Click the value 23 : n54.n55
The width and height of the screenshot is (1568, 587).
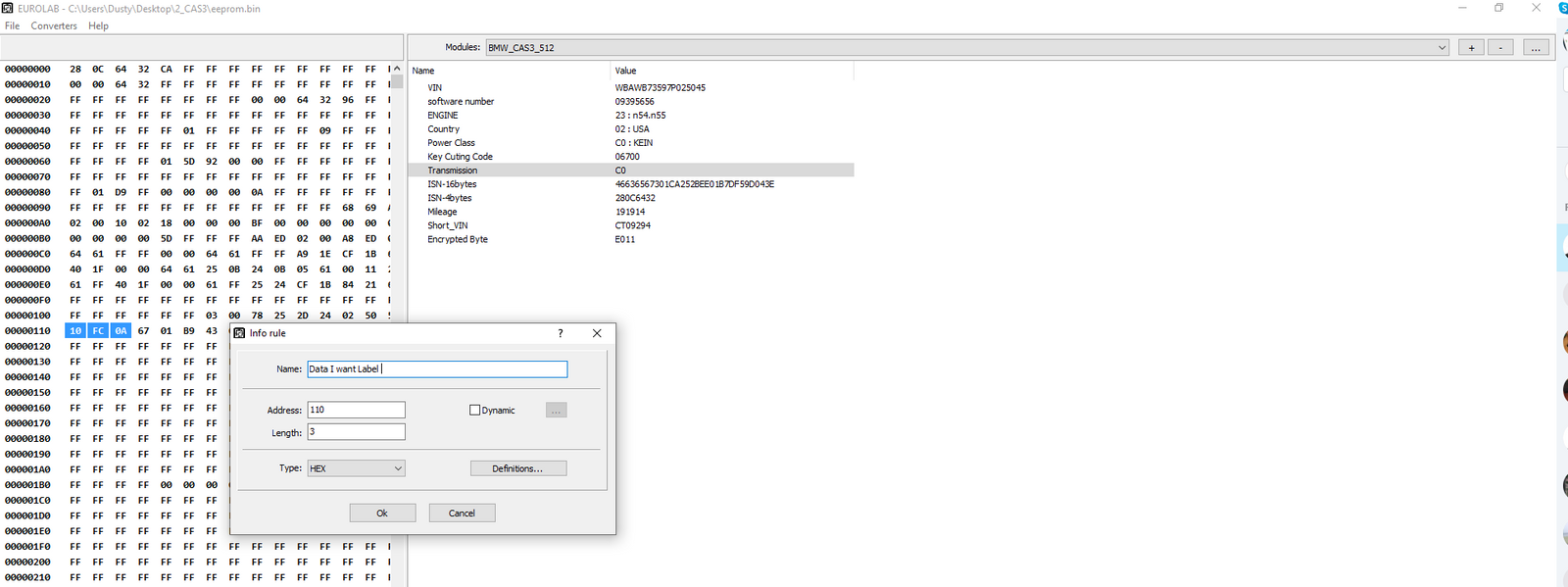[x=640, y=115]
